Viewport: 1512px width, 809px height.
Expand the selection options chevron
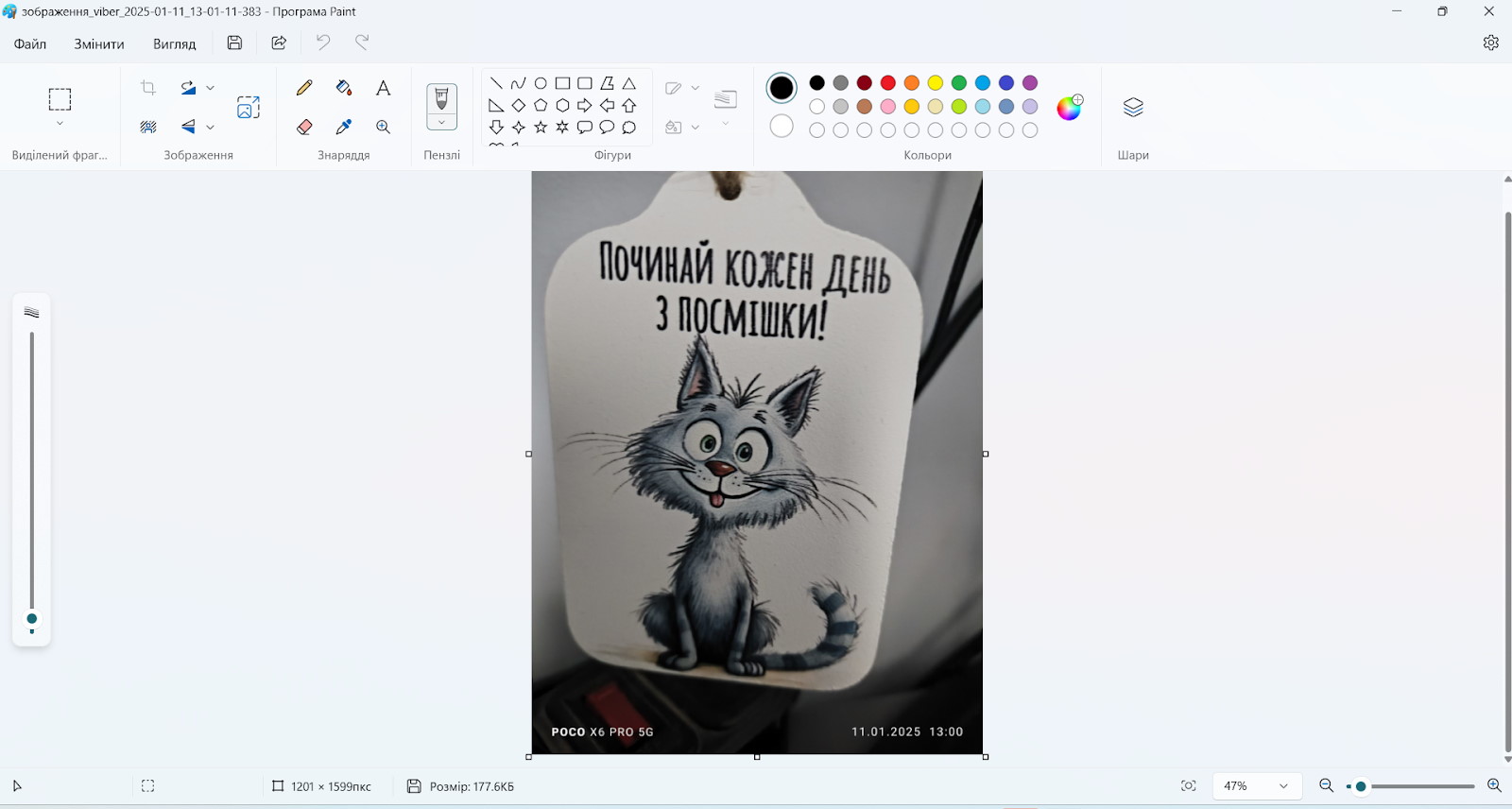point(60,124)
